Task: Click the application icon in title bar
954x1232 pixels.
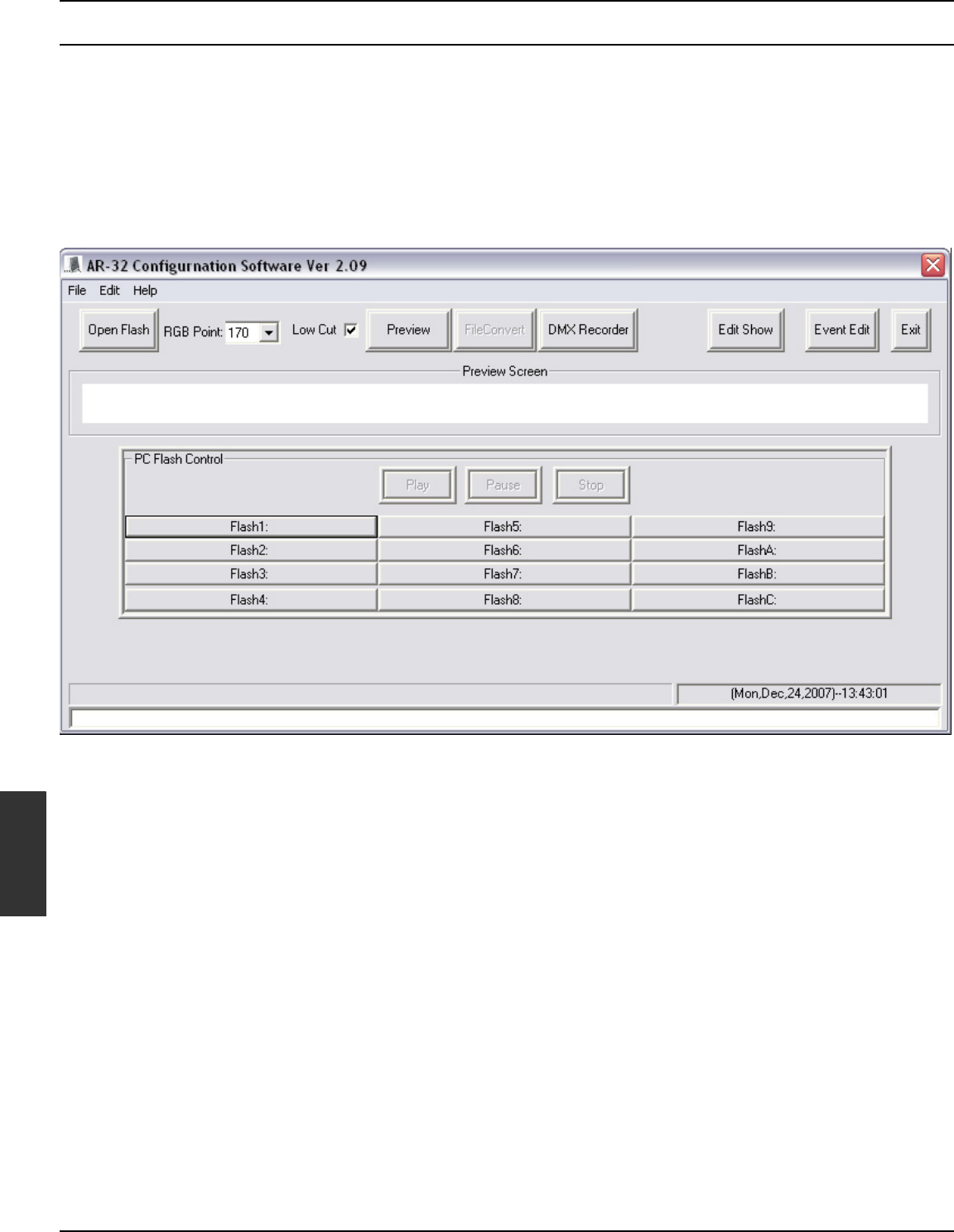Action: coord(74,265)
